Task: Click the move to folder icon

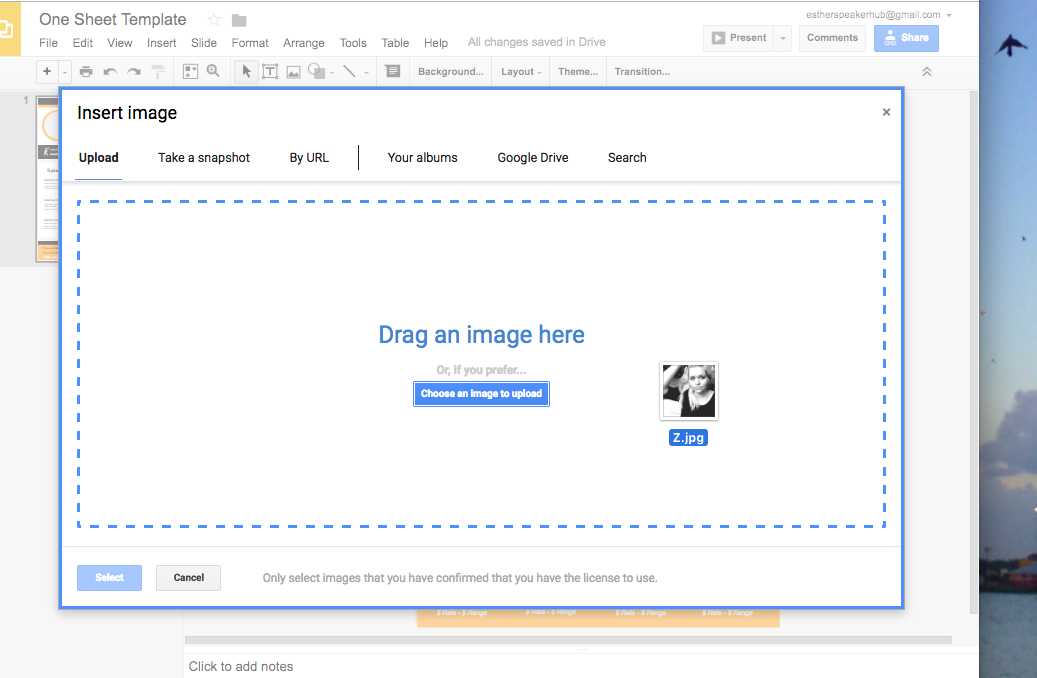Action: pyautogui.click(x=239, y=20)
